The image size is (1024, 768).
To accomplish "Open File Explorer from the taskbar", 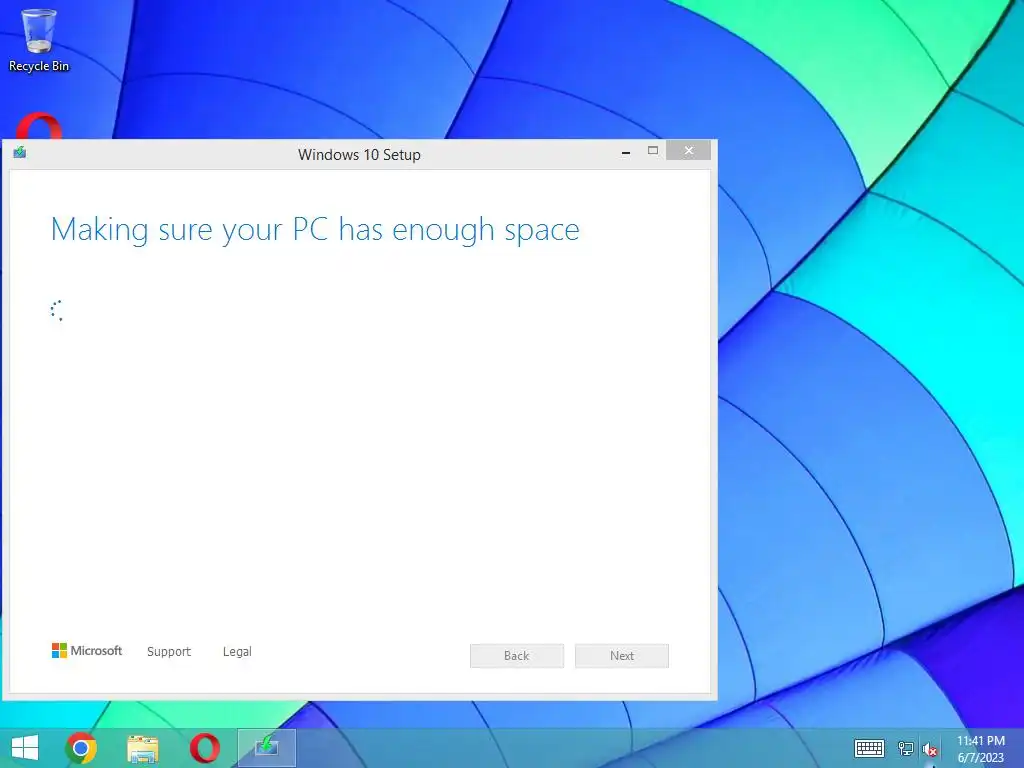I will [x=143, y=749].
